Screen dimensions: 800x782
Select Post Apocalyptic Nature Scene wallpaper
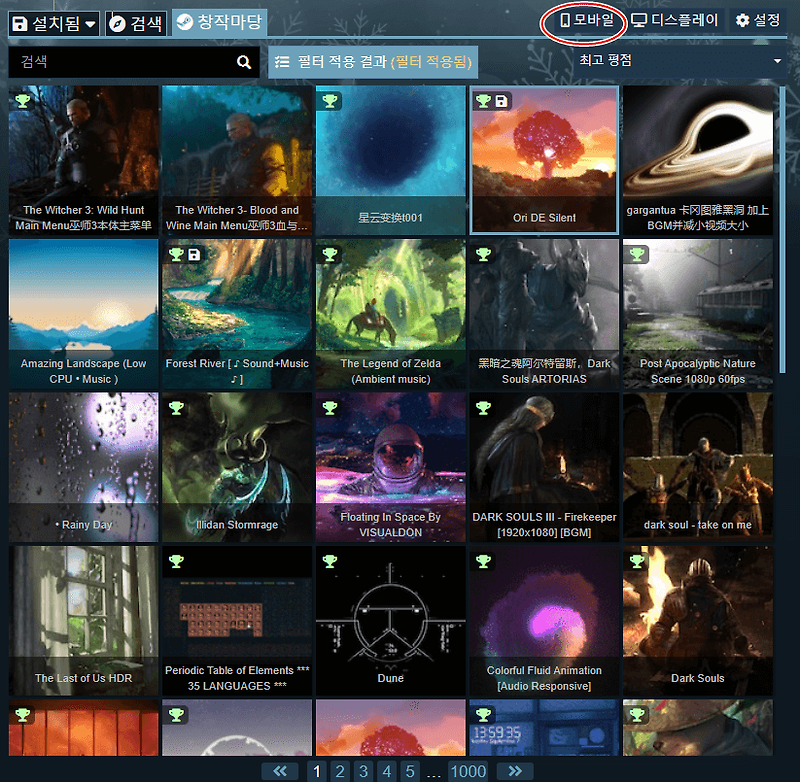698,314
